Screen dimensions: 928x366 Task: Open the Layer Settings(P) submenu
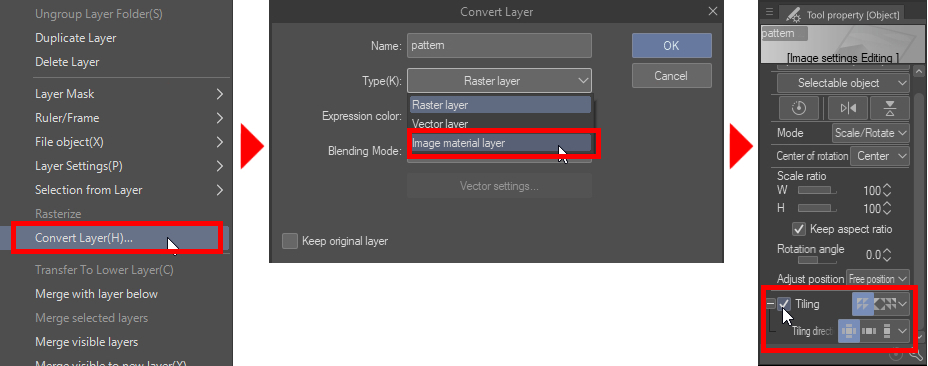click(130, 166)
